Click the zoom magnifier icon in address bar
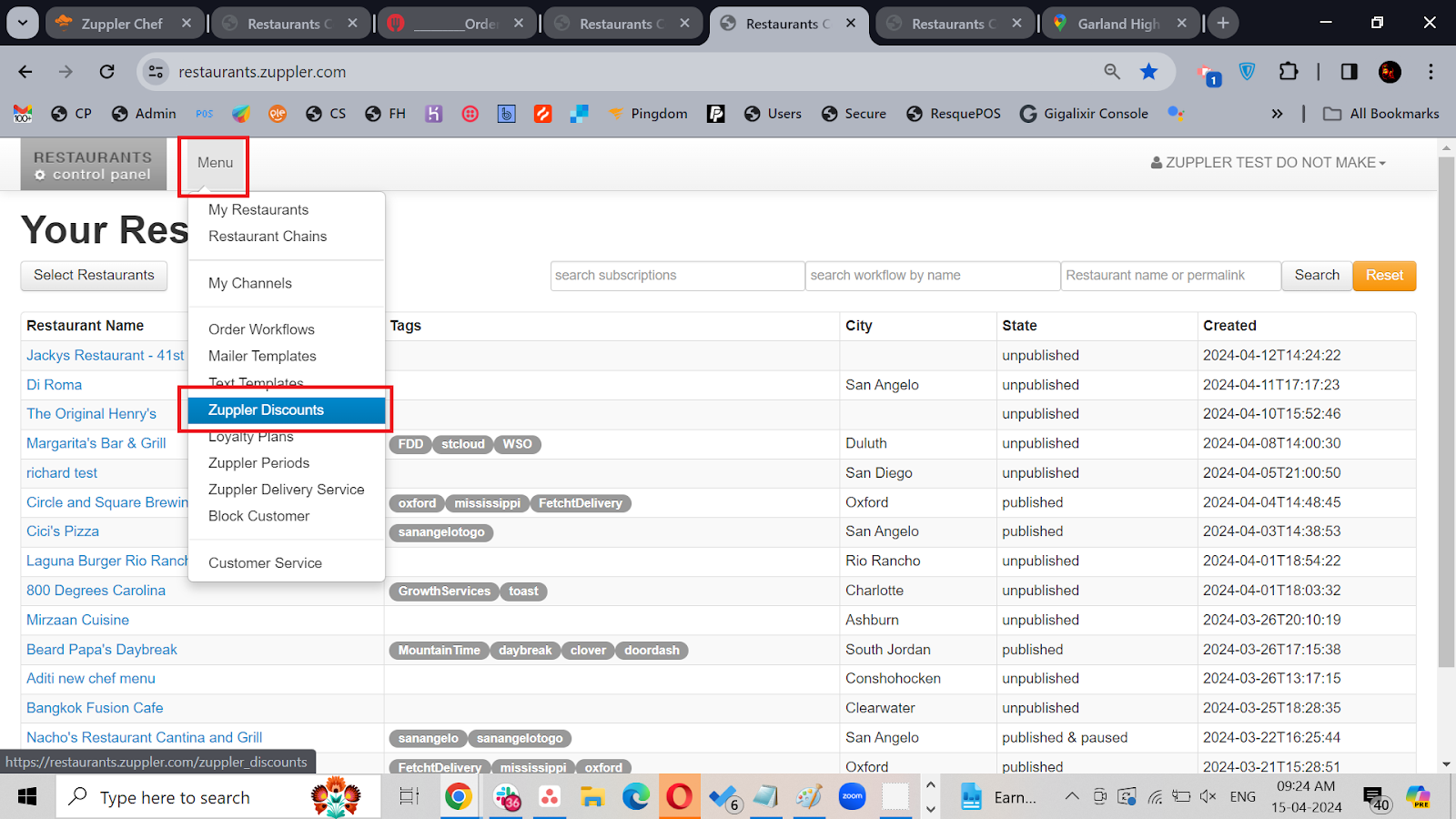1456x819 pixels. pyautogui.click(x=1112, y=72)
